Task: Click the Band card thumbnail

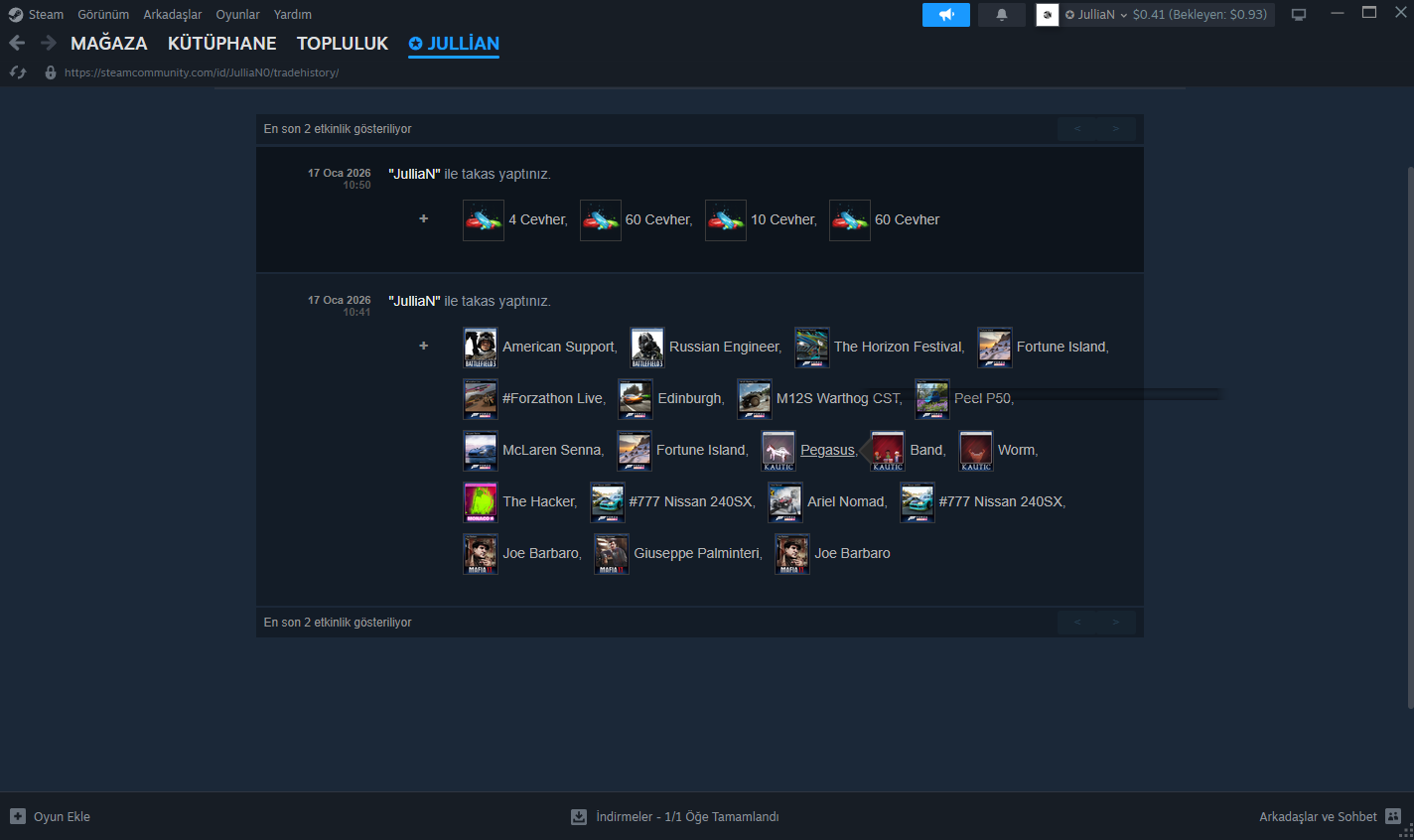Action: (888, 450)
